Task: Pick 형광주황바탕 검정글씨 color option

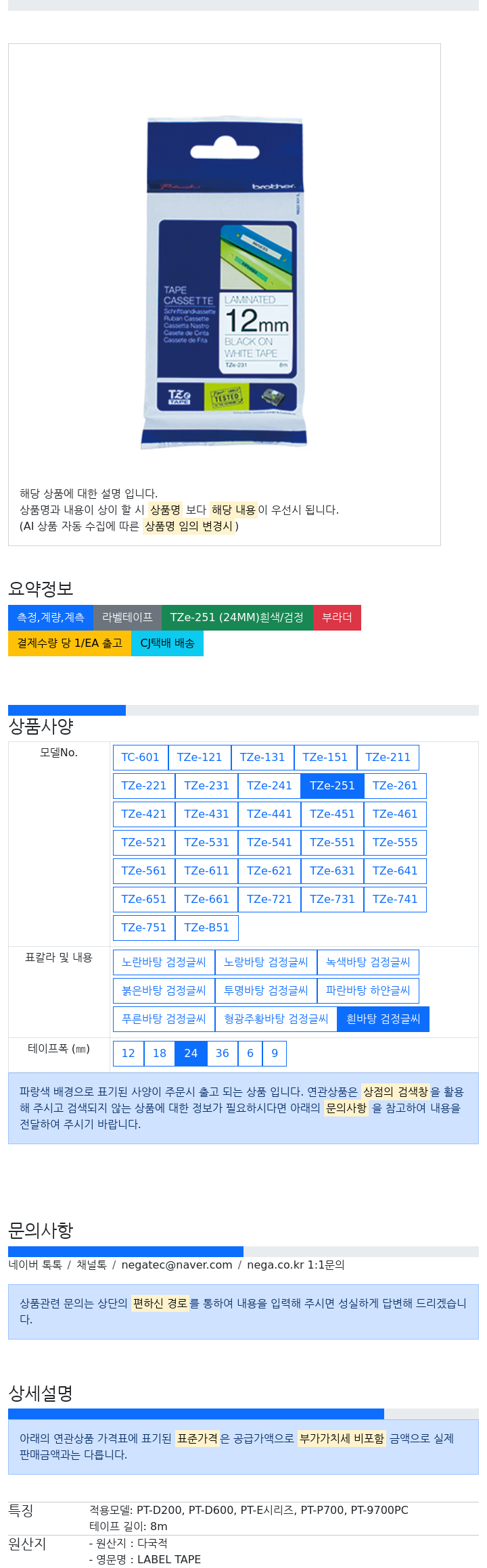Action: (276, 1019)
